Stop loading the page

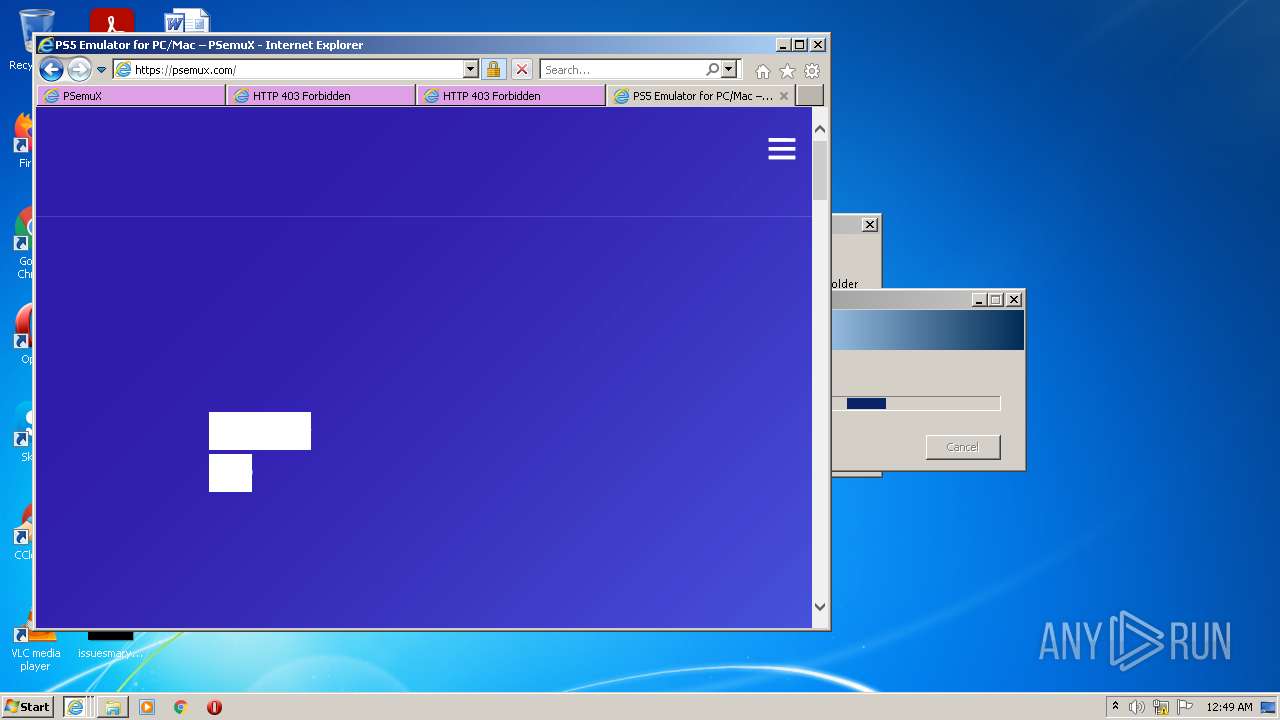coord(521,70)
